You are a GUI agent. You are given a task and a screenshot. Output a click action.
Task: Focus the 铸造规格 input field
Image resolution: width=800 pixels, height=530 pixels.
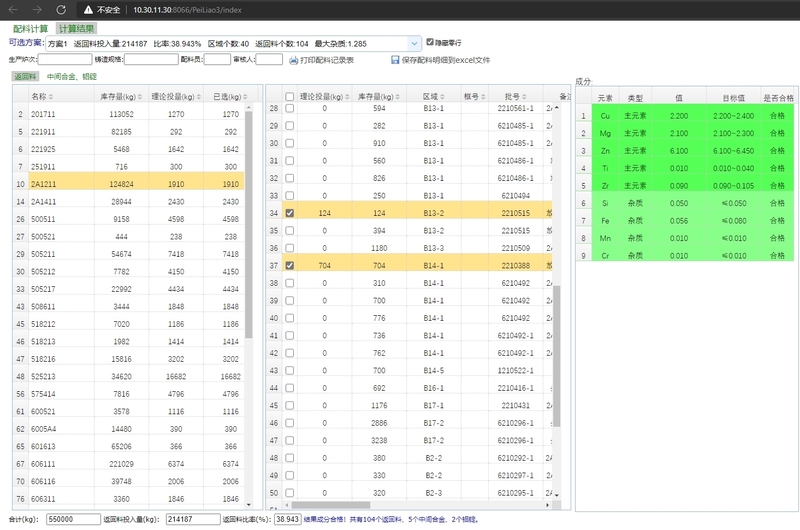151,59
